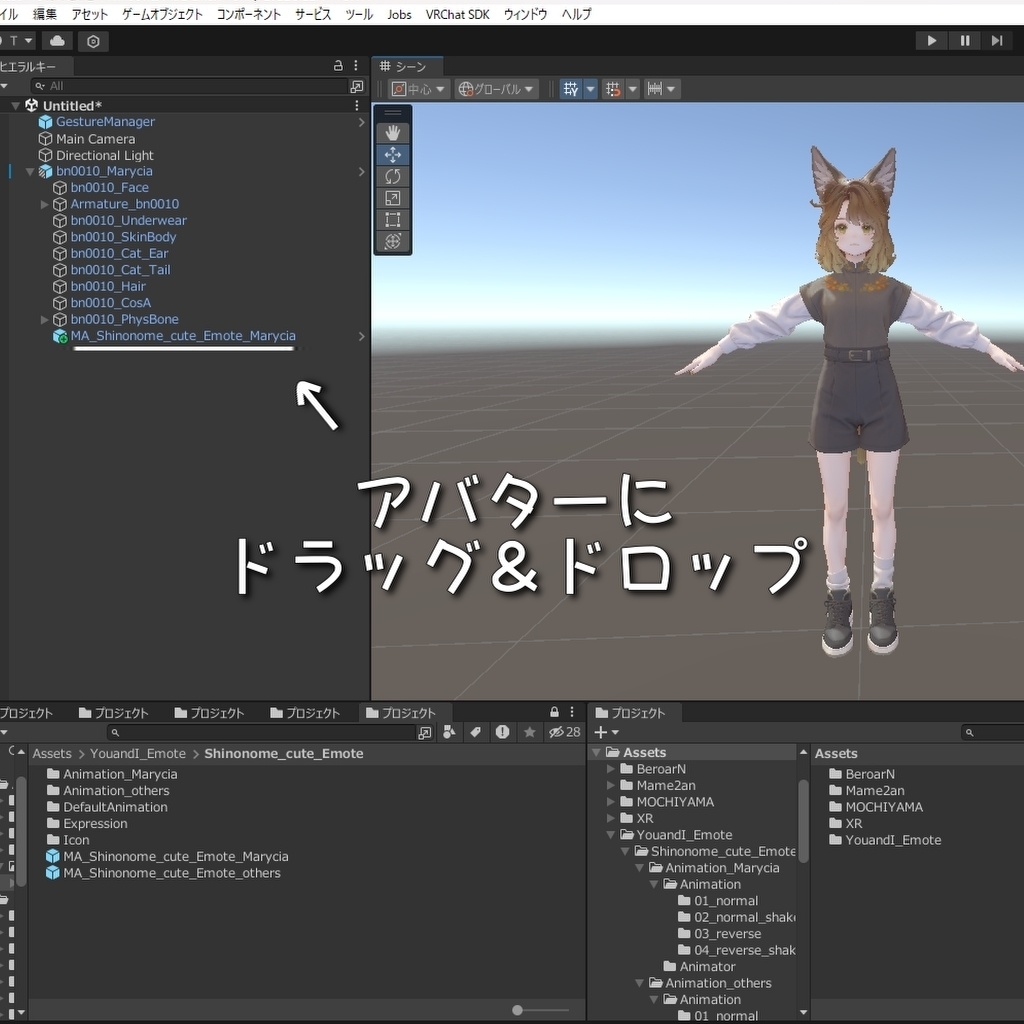Open the VRChat SDK menu
The height and width of the screenshot is (1024, 1024).
click(457, 14)
